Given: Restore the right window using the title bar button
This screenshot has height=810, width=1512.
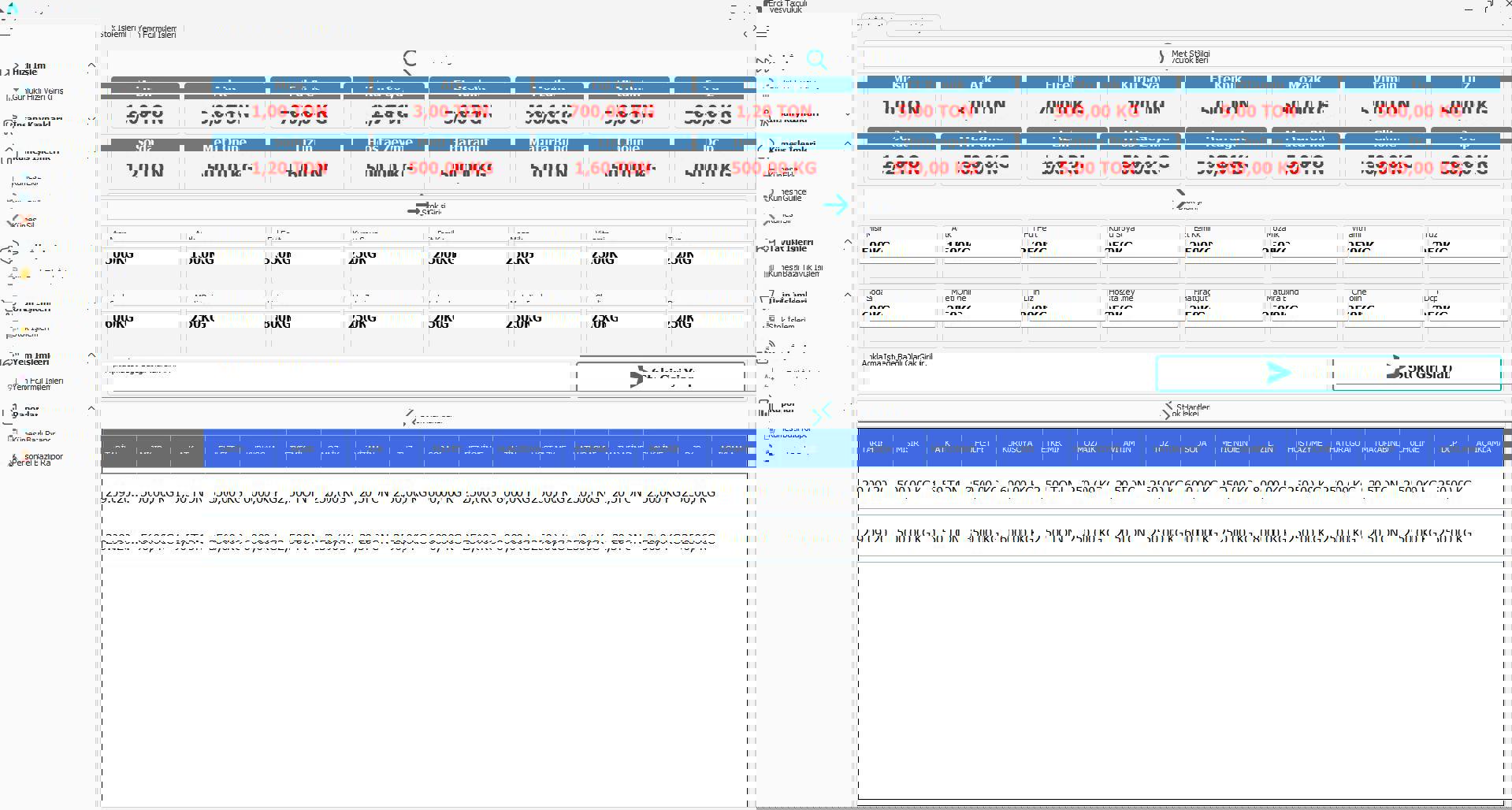Looking at the screenshot, I should click(x=1487, y=8).
